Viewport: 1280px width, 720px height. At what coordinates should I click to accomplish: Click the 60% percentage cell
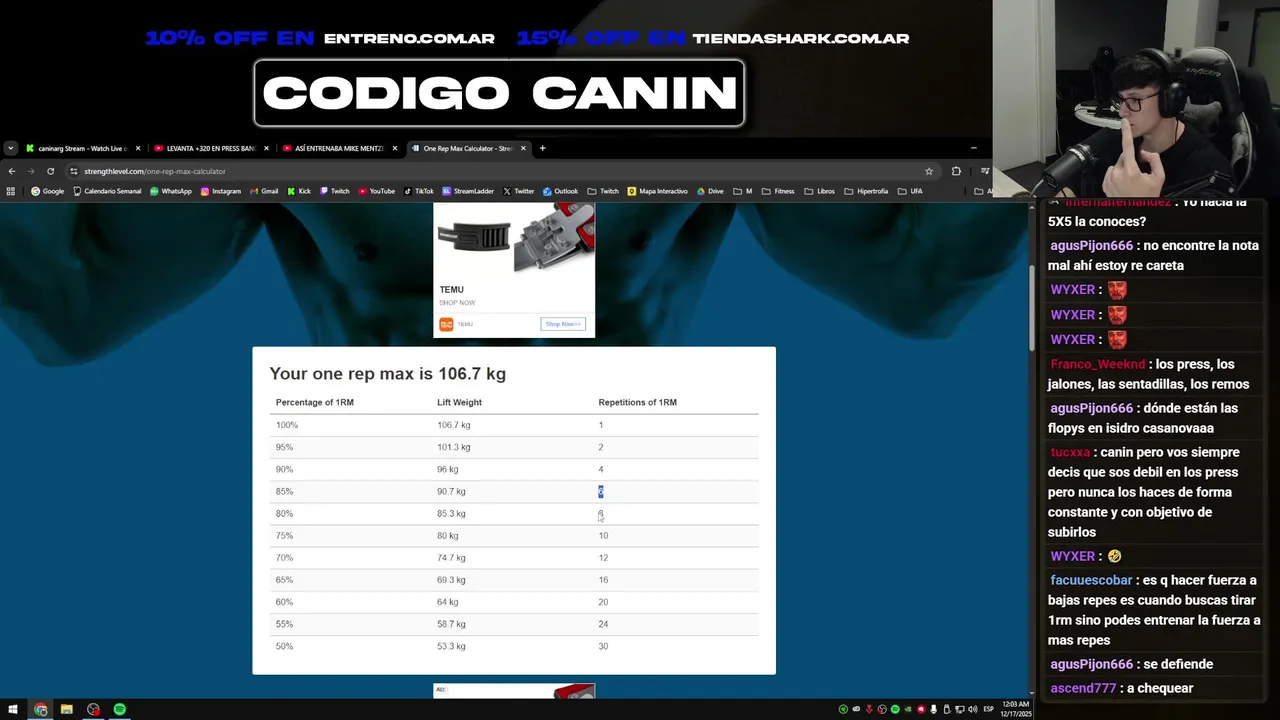point(284,602)
